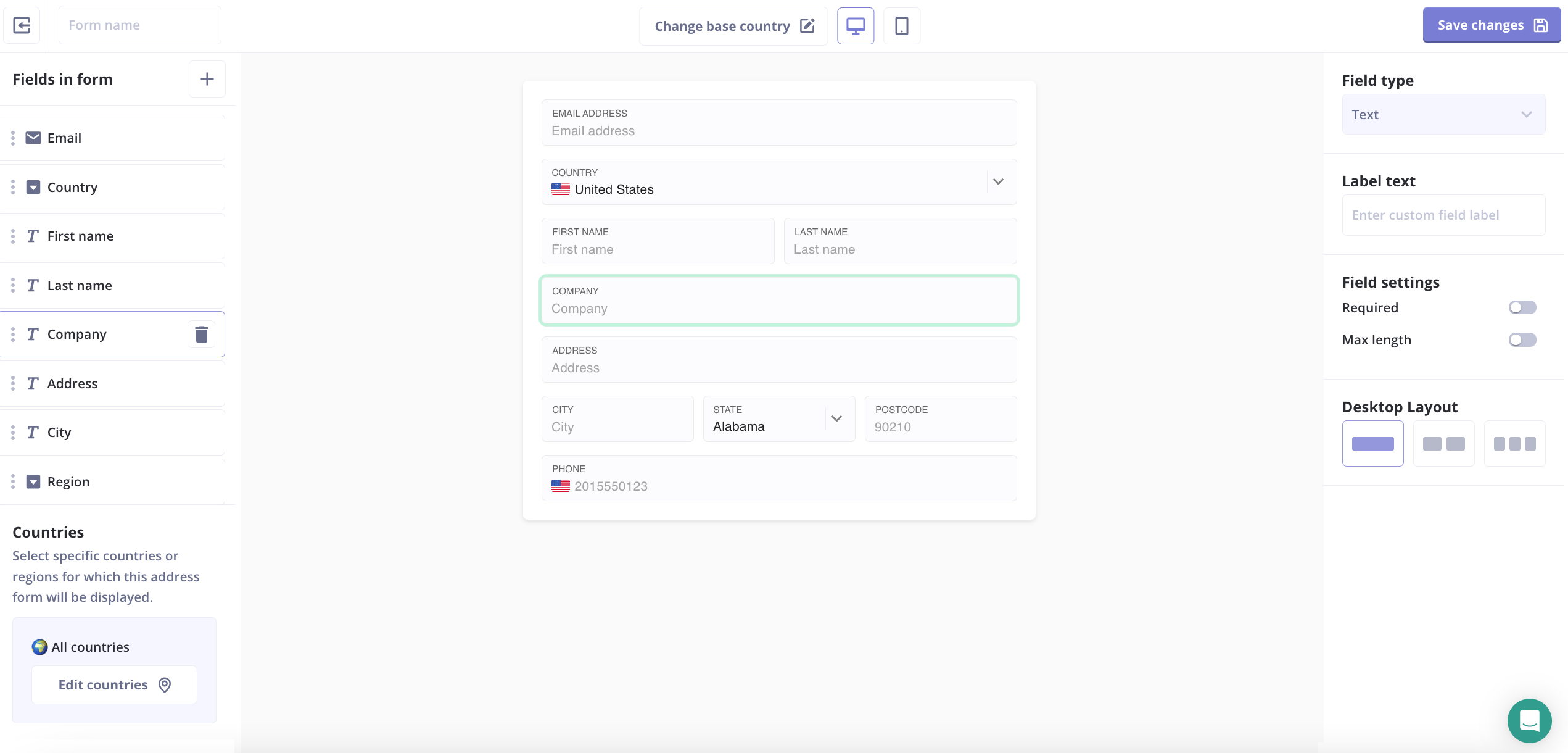Click the City preview field

click(x=617, y=418)
